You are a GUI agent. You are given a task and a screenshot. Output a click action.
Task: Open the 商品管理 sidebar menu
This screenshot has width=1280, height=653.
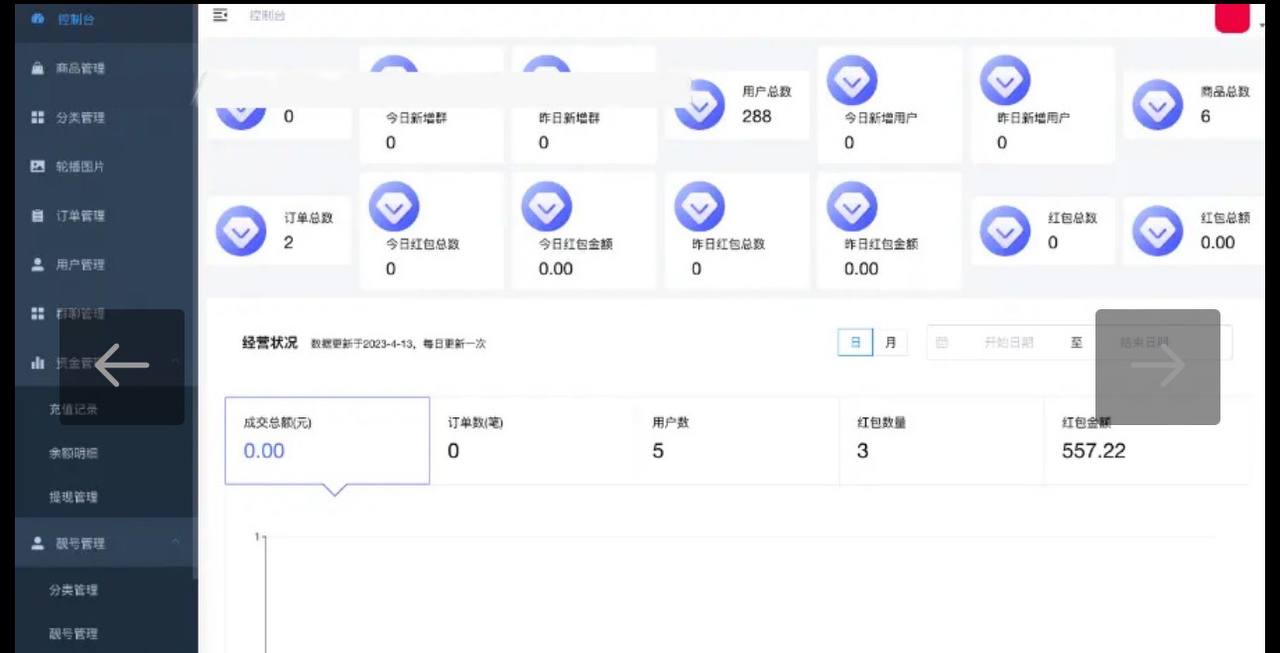click(x=80, y=68)
